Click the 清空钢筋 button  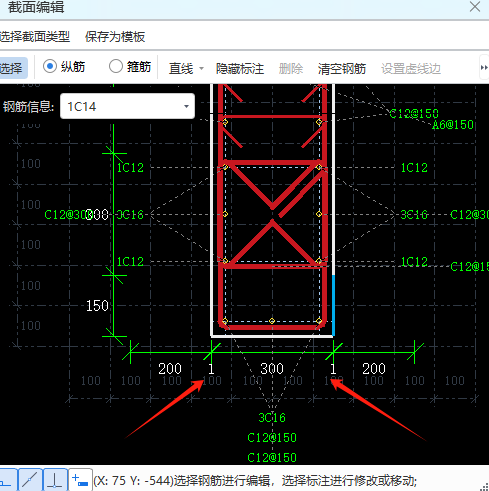coord(342,69)
